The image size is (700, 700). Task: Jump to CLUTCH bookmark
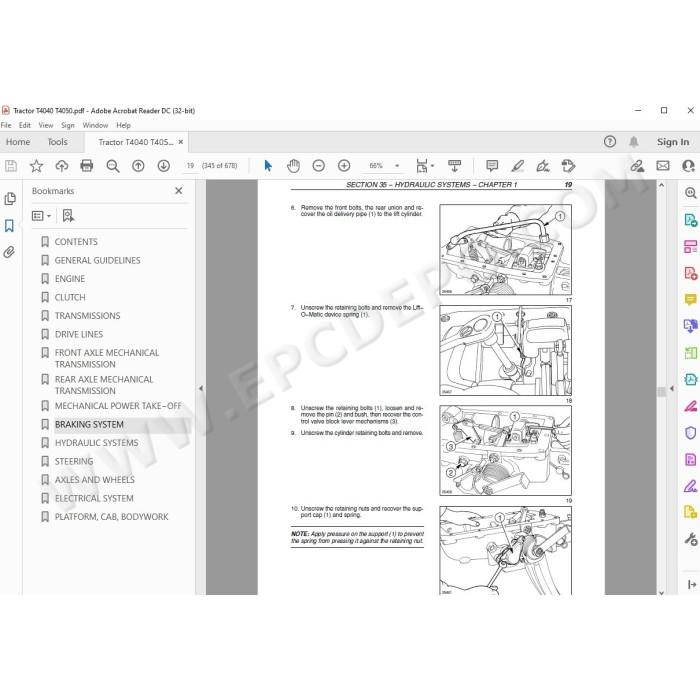point(70,297)
